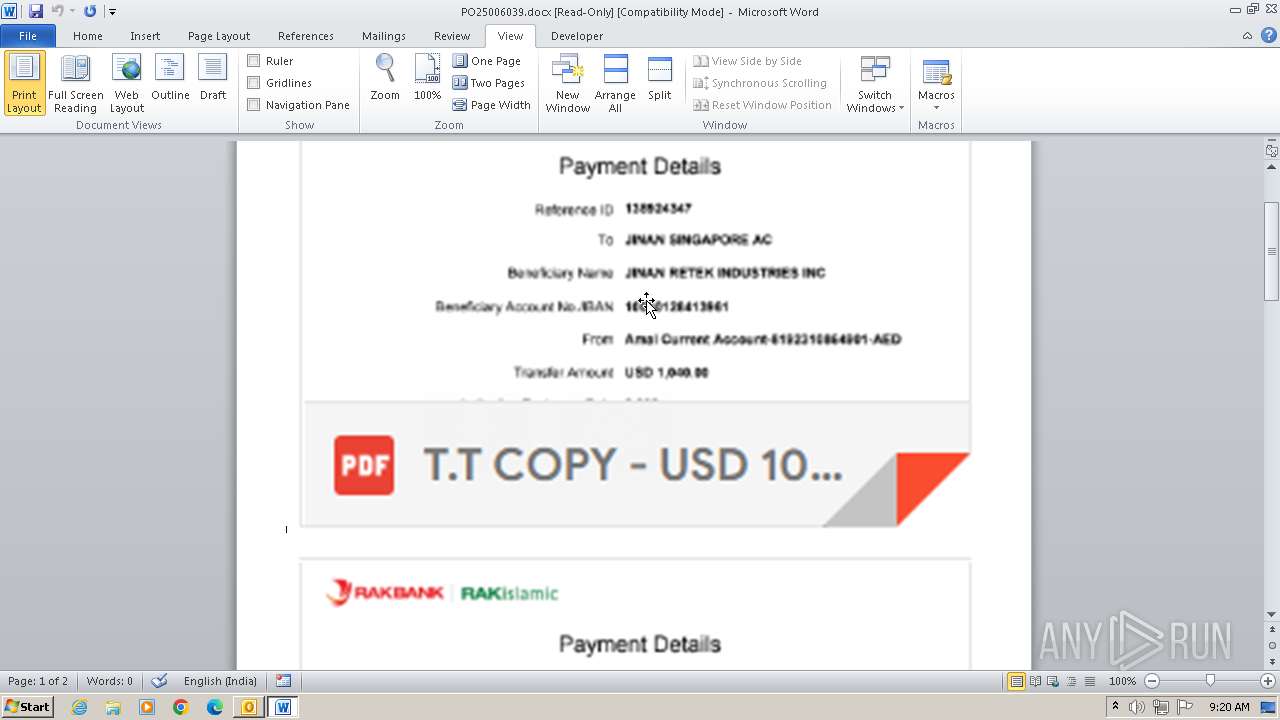Click the zoom slider handle

[1210, 681]
